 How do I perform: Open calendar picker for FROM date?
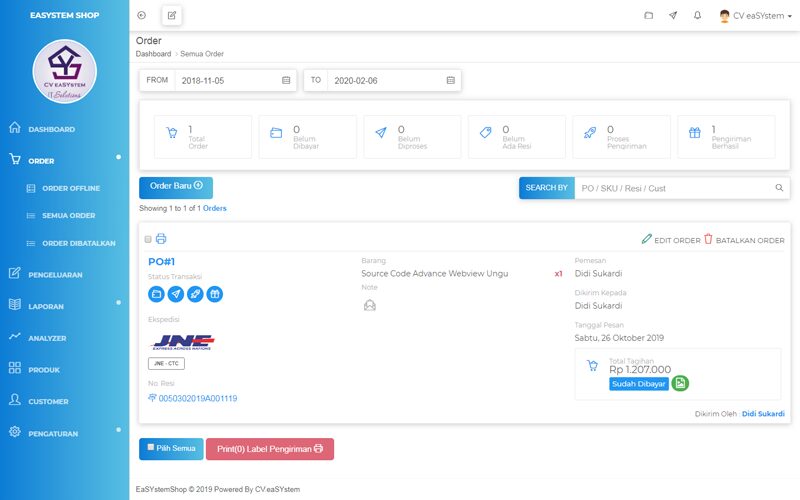(286, 81)
